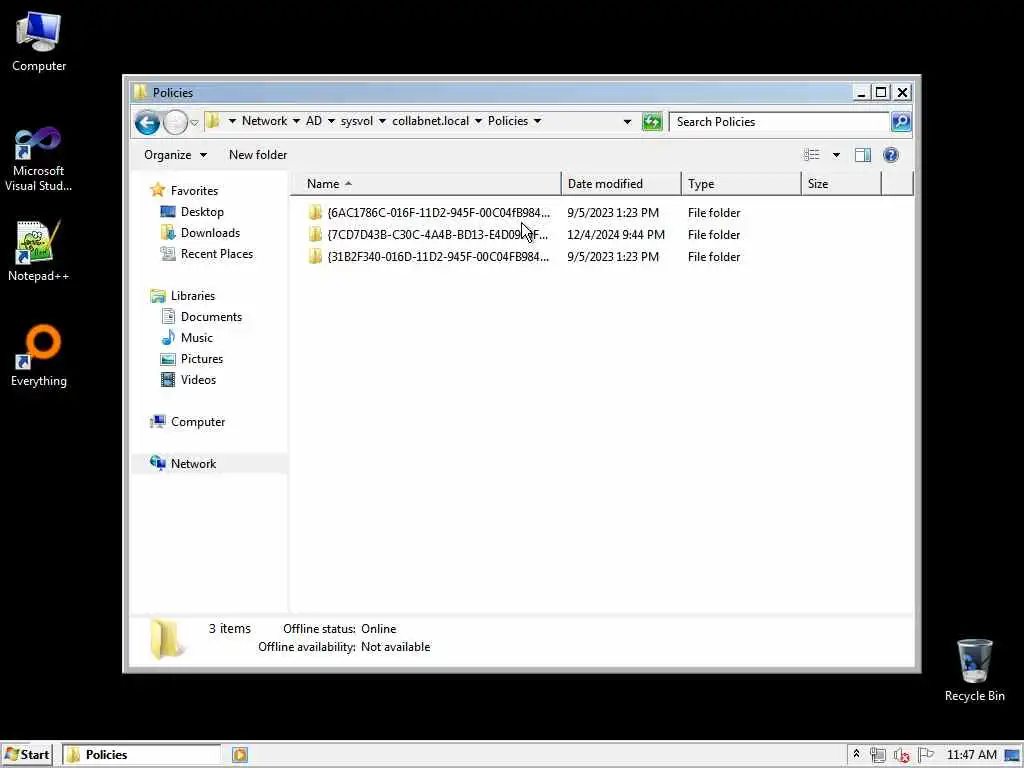This screenshot has width=1024, height=768.
Task: Click the Notepad++ desktop shortcut
Action: (x=39, y=251)
